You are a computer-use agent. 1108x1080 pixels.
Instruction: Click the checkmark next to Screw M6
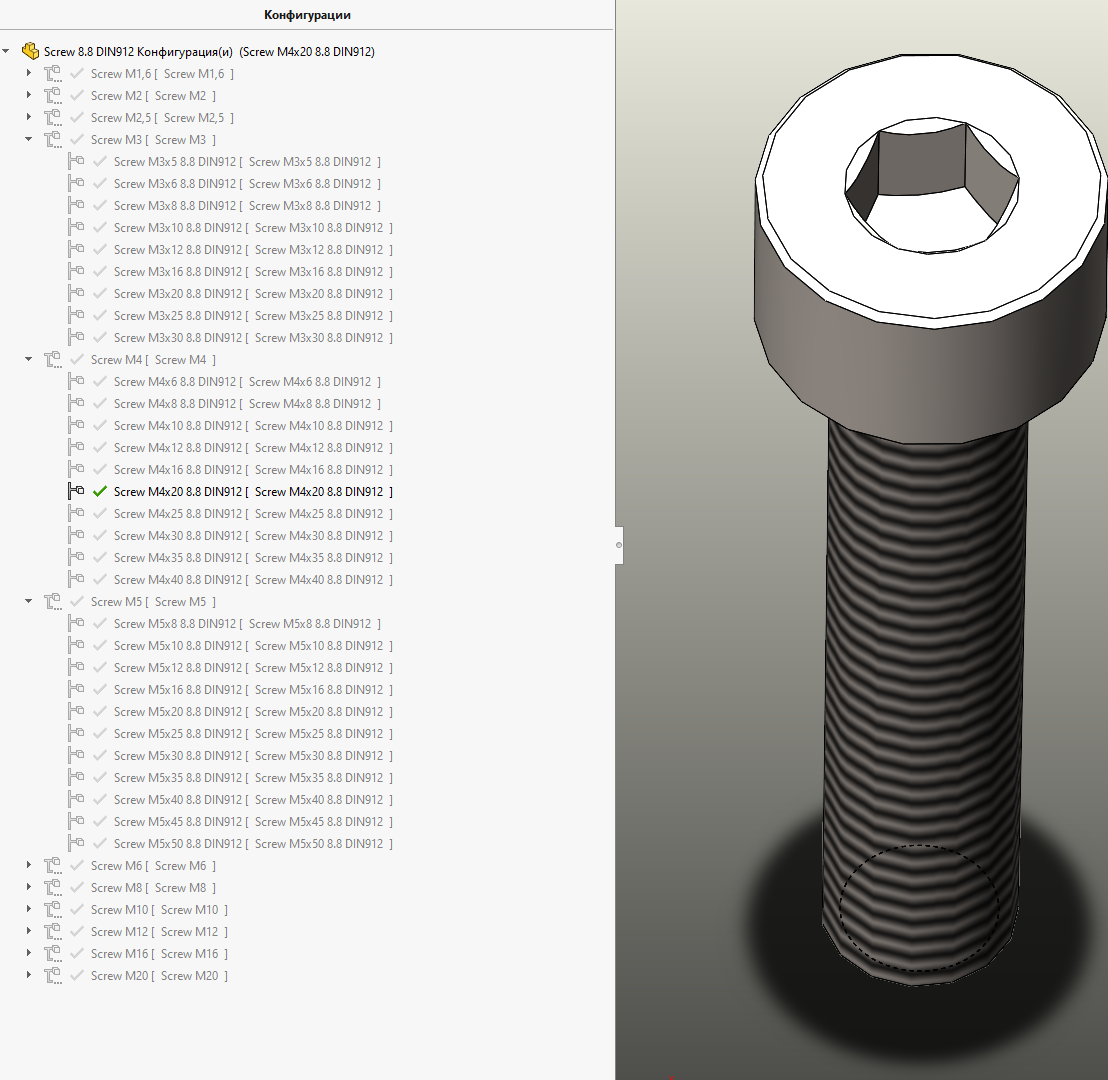click(76, 866)
